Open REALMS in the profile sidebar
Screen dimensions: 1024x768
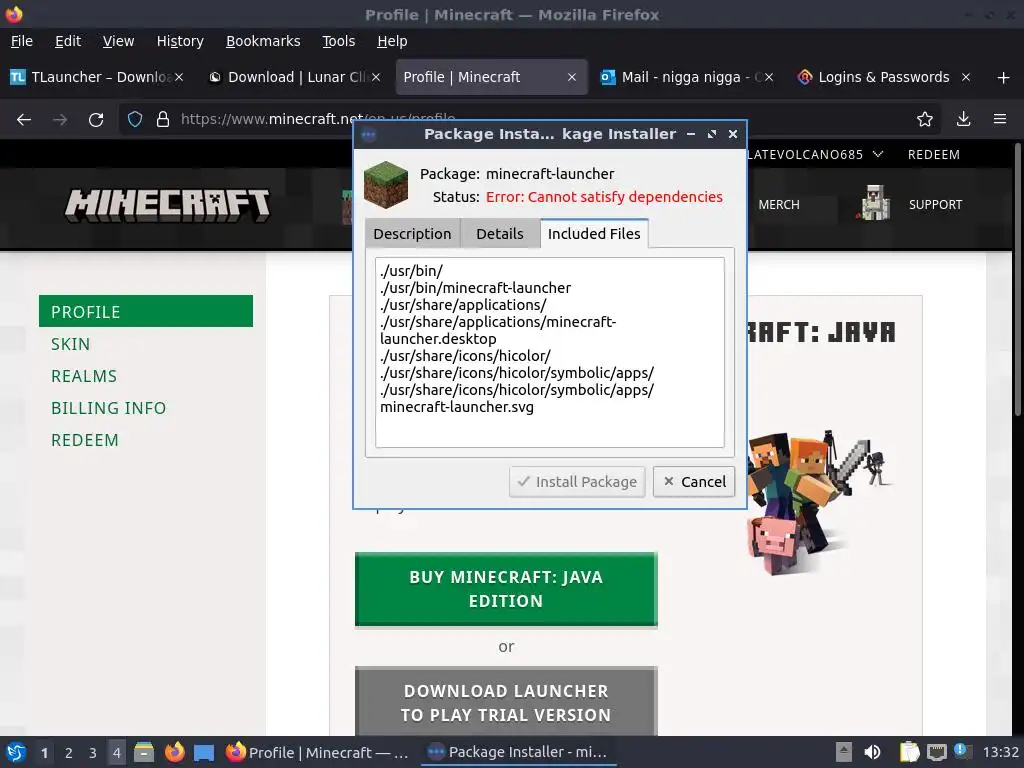(x=84, y=376)
